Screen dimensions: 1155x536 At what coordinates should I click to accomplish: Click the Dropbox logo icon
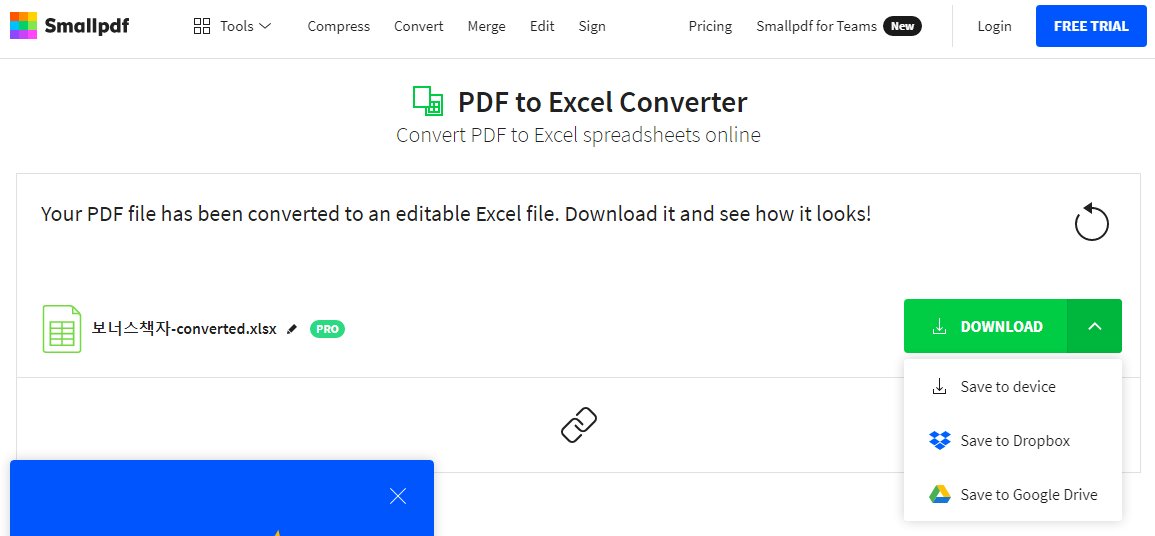[940, 440]
